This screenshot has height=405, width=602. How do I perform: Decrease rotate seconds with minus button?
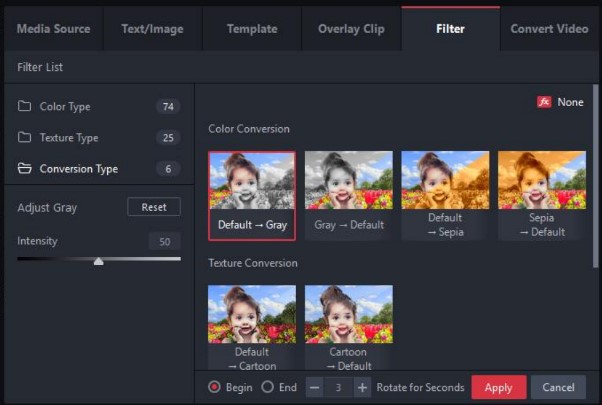tap(315, 387)
